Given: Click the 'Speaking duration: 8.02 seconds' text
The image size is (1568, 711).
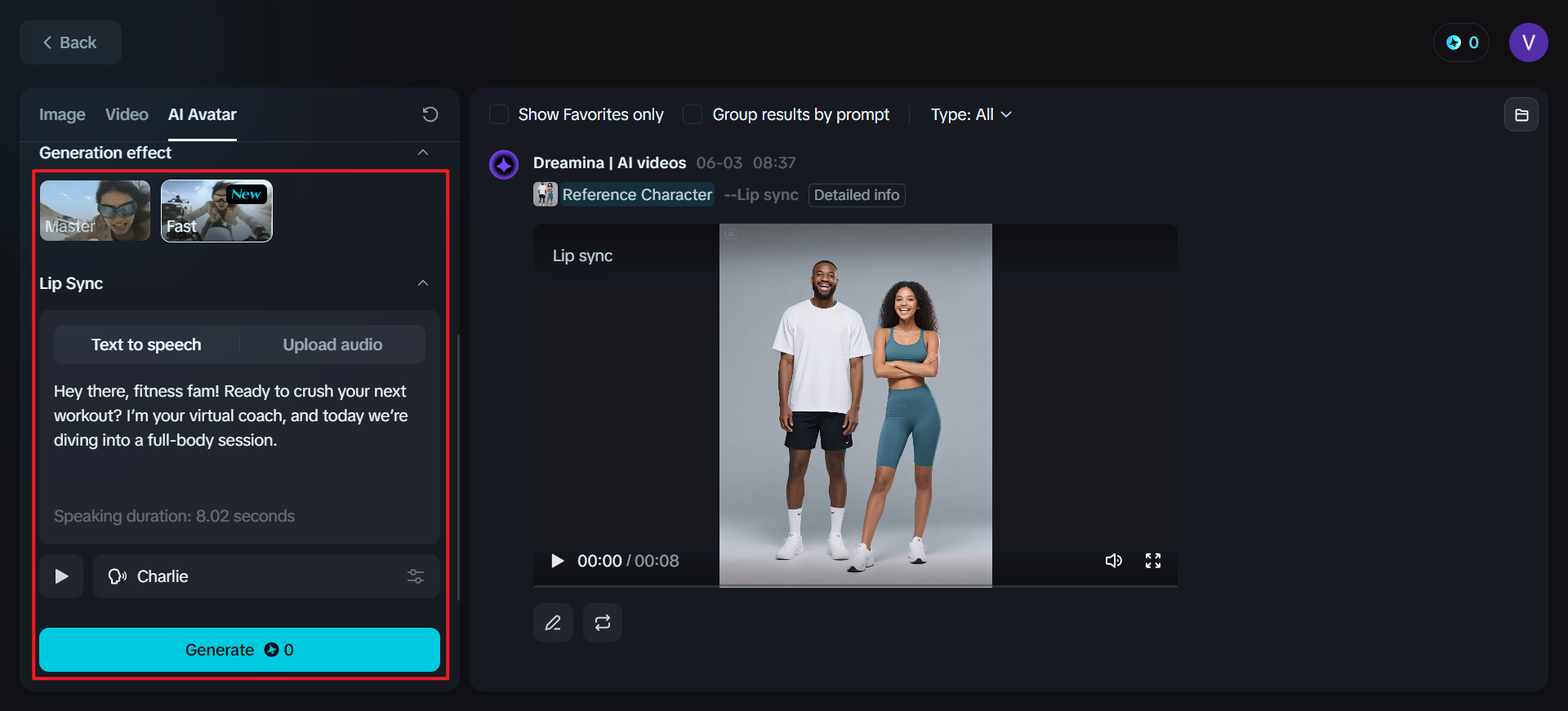Looking at the screenshot, I should coord(174,516).
